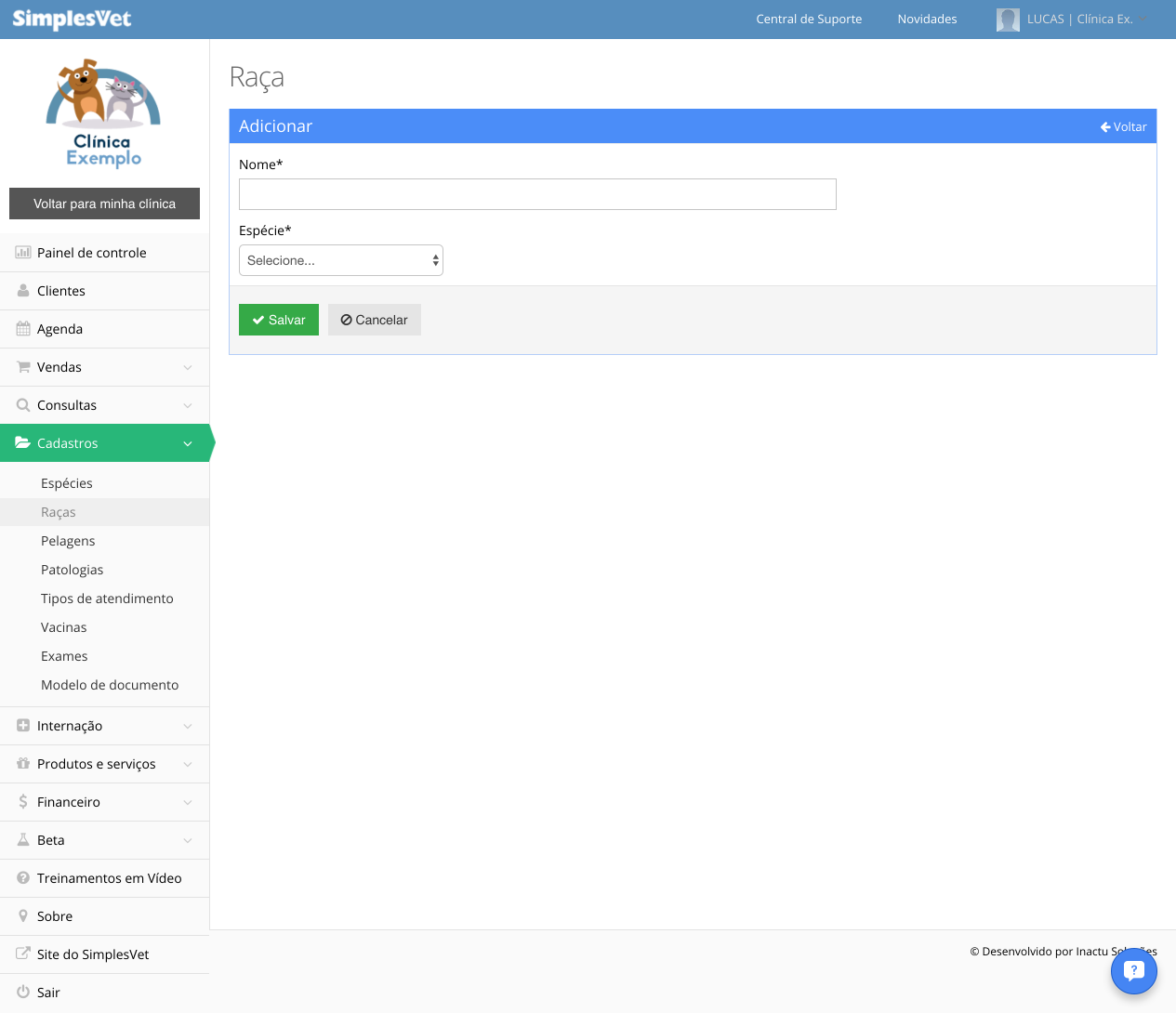Viewport: 1176px width, 1013px height.
Task: Click the Painel de controle chart icon
Action: click(x=23, y=253)
